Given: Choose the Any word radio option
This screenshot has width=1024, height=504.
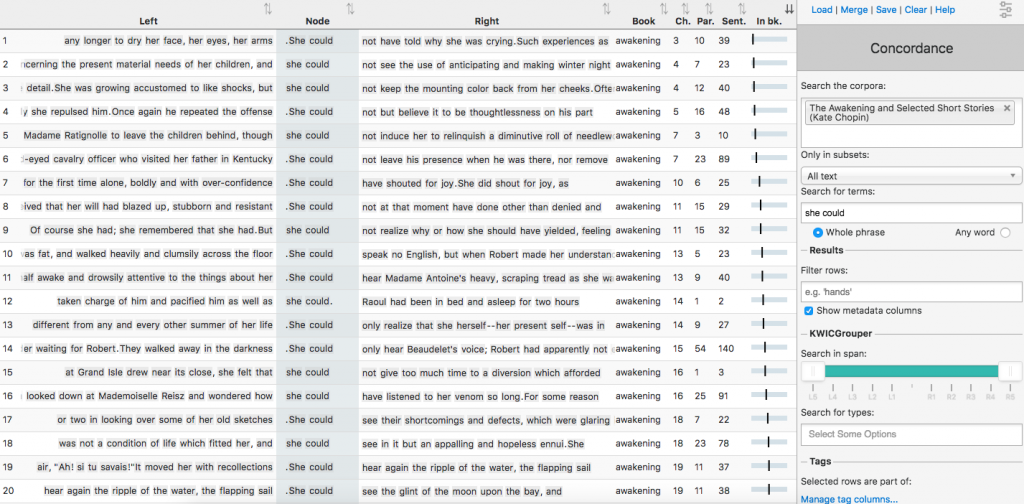Looking at the screenshot, I should click(x=1005, y=232).
